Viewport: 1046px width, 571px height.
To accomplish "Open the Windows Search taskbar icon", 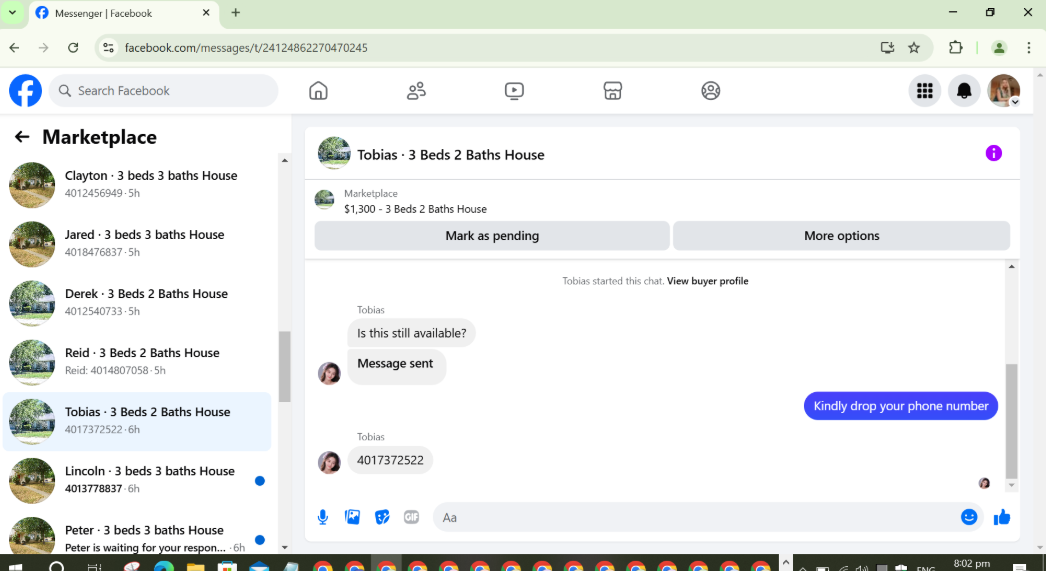I will coord(57,567).
